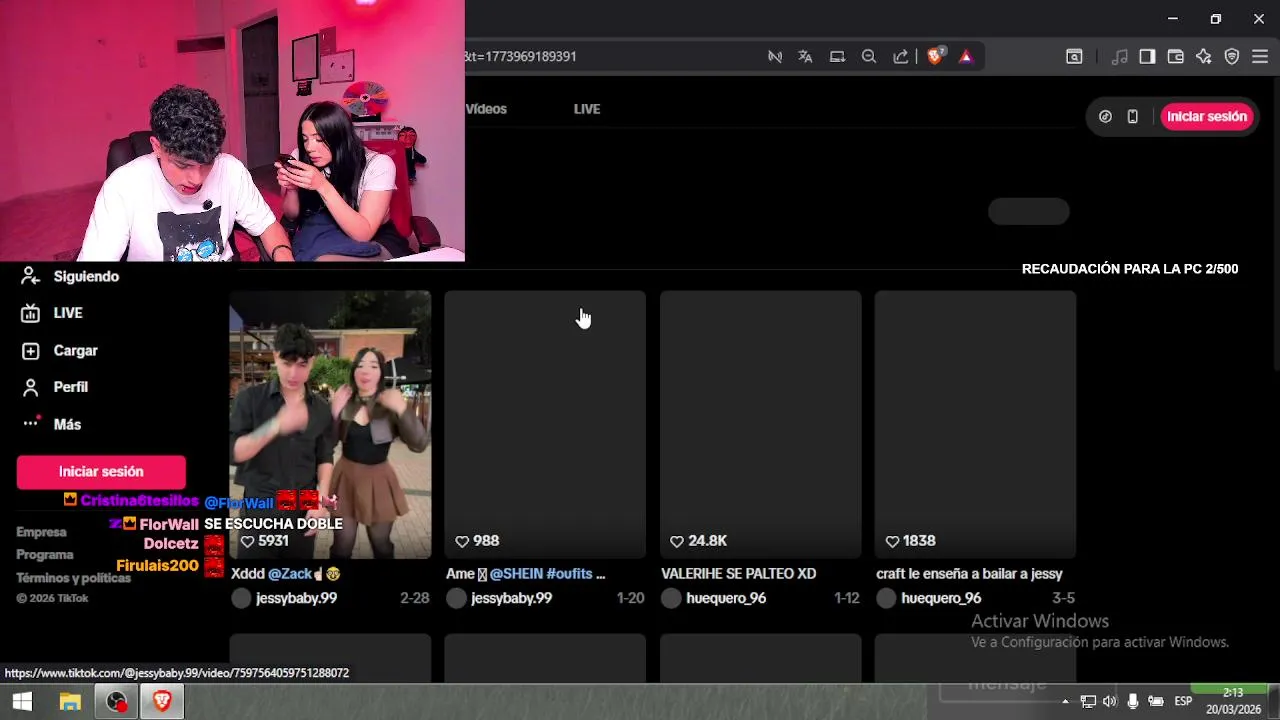
Task: Open the video card with 24.8K likes
Action: 760,425
